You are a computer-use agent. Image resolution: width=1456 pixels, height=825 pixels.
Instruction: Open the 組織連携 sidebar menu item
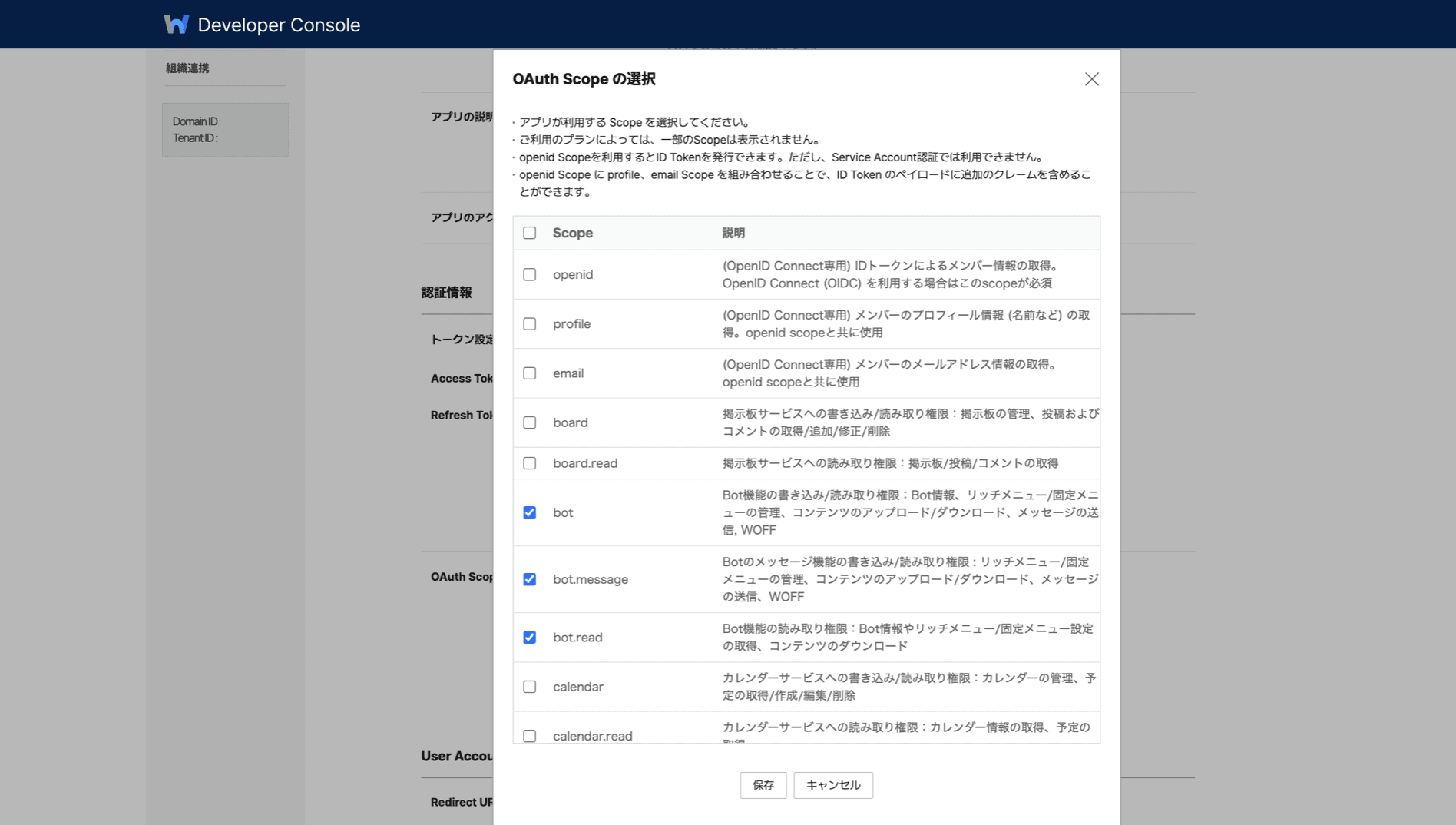187,68
